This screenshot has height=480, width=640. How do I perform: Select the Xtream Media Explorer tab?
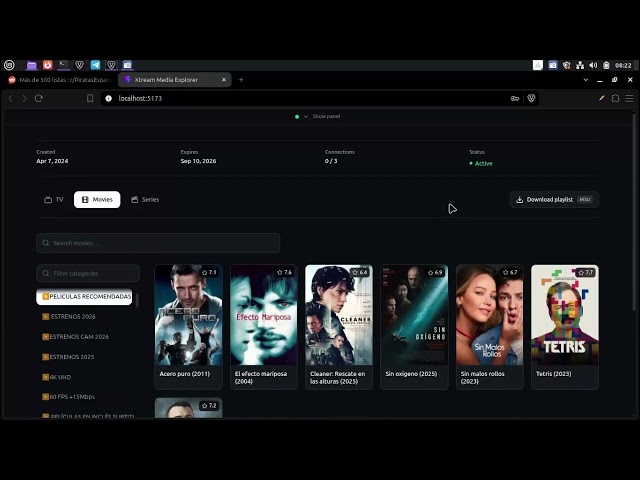click(175, 80)
